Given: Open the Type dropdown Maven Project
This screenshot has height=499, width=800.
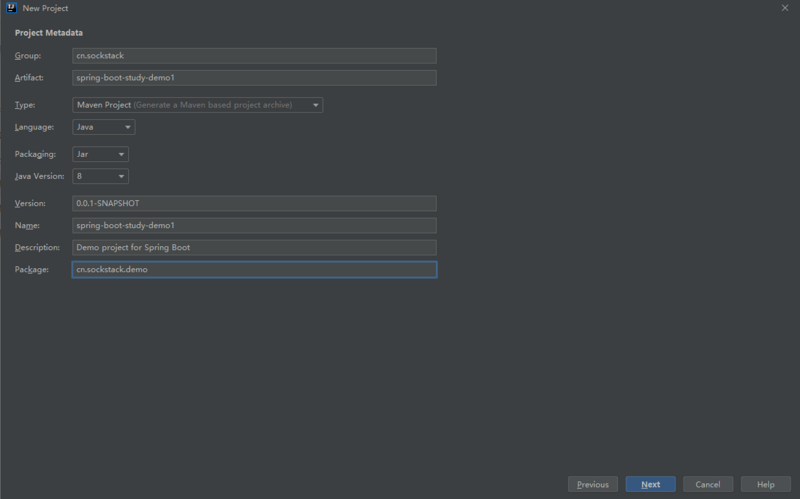Looking at the screenshot, I should pyautogui.click(x=197, y=105).
